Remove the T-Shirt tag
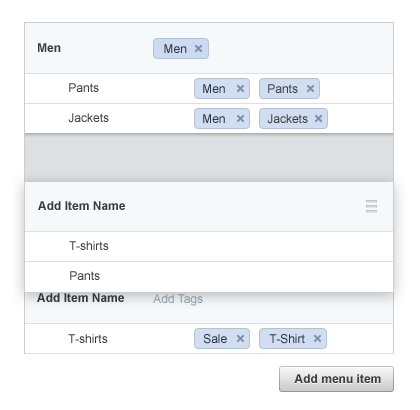 tap(317, 339)
